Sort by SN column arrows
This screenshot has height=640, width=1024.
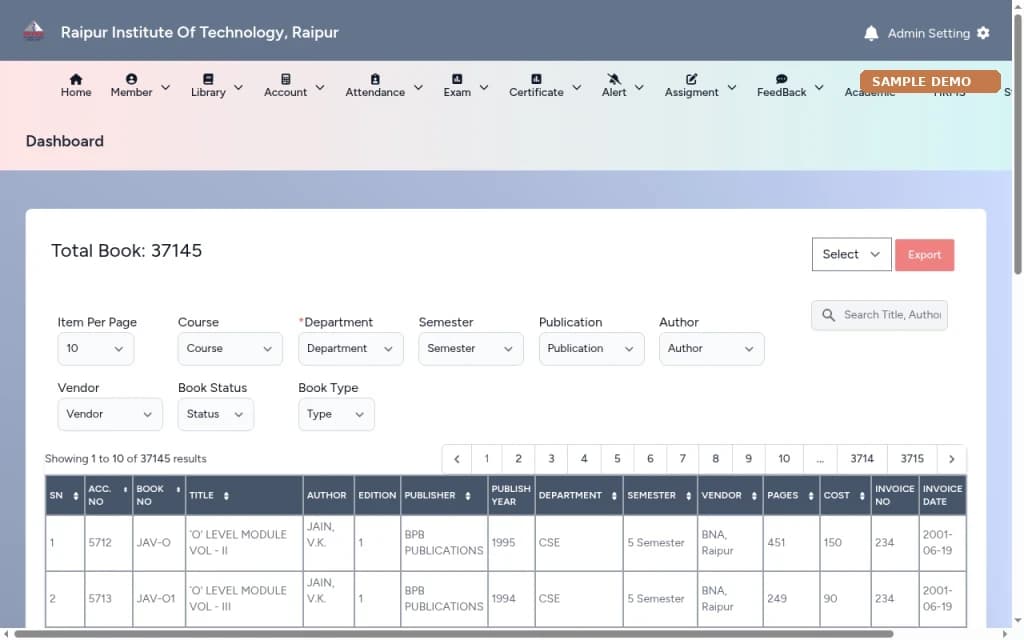76,496
